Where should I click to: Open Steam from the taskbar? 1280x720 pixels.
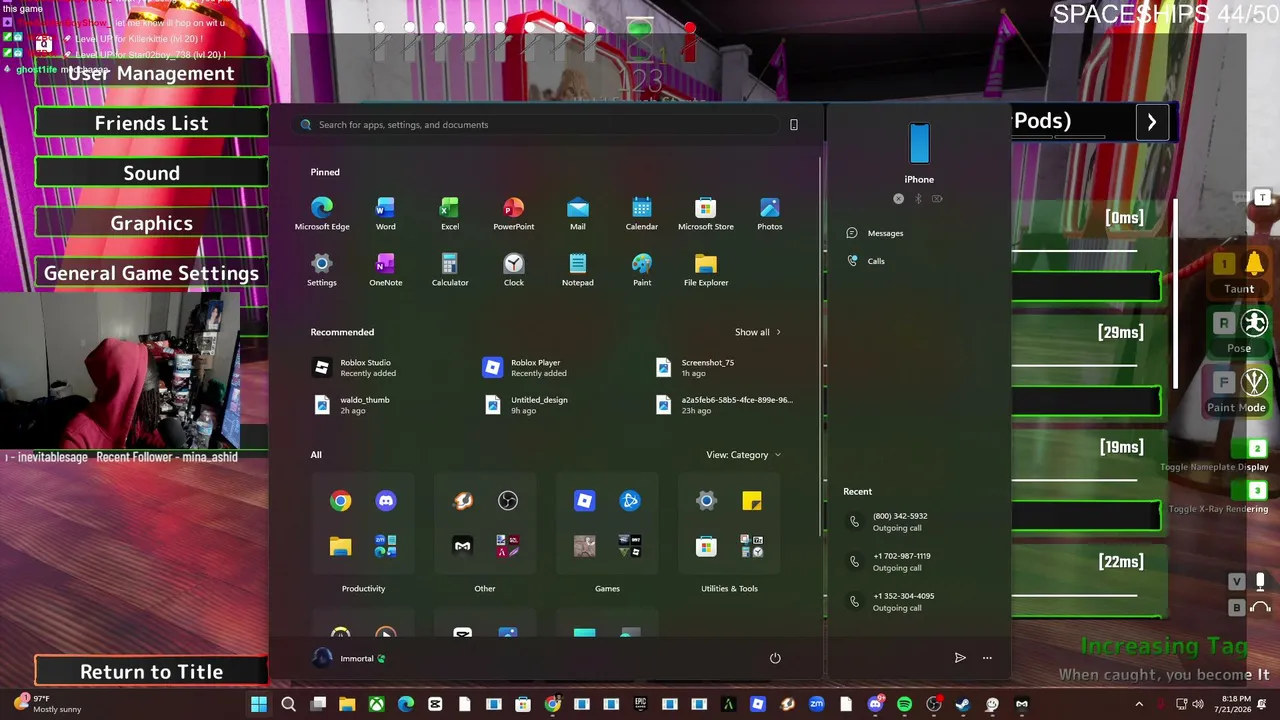pyautogui.click(x=962, y=704)
